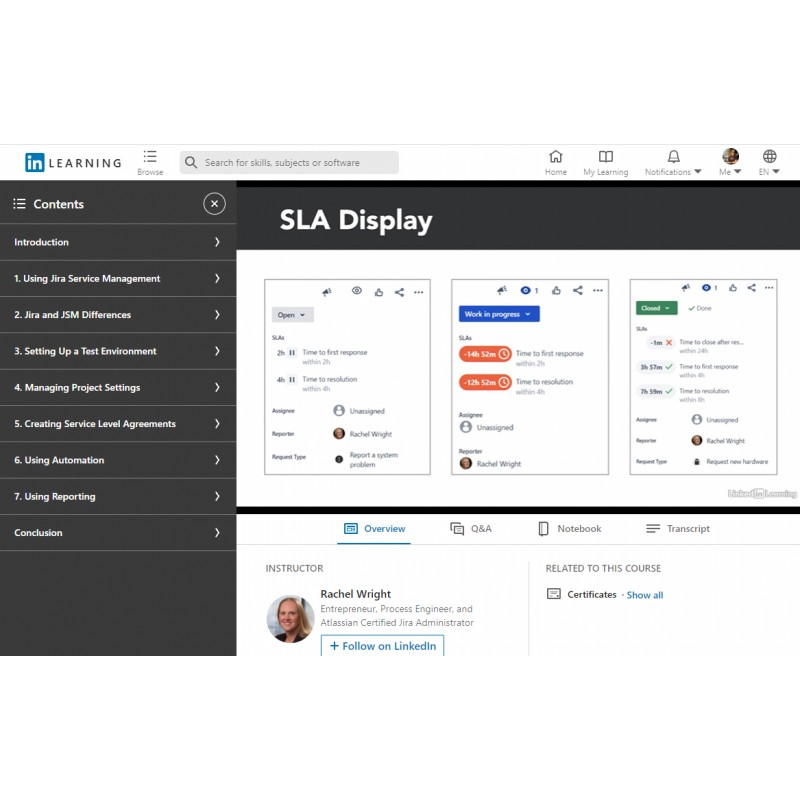Expand 1. Using Jira Service Management

[118, 278]
